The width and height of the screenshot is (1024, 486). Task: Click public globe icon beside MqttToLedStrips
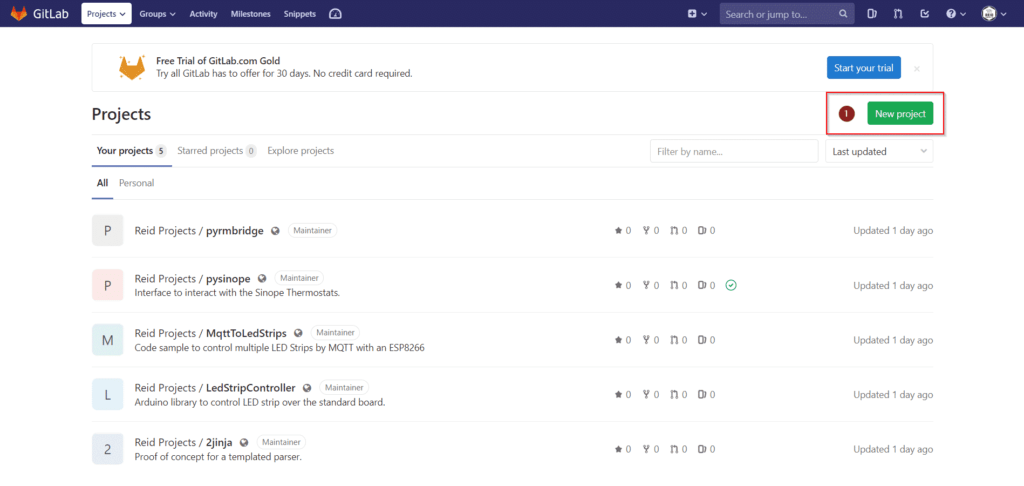298,333
